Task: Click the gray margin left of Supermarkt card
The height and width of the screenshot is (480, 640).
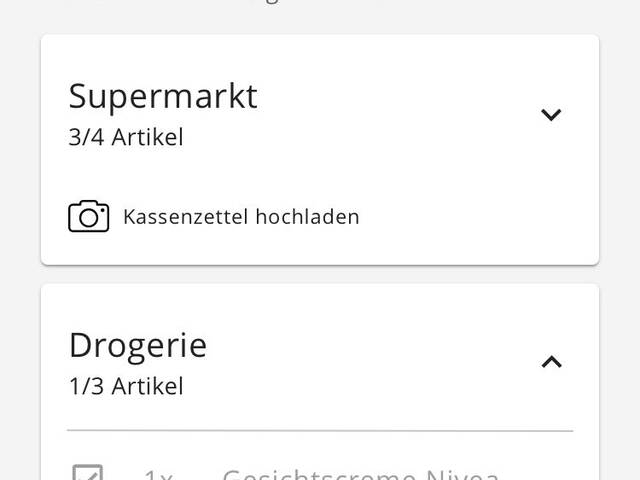Action: click(20, 150)
